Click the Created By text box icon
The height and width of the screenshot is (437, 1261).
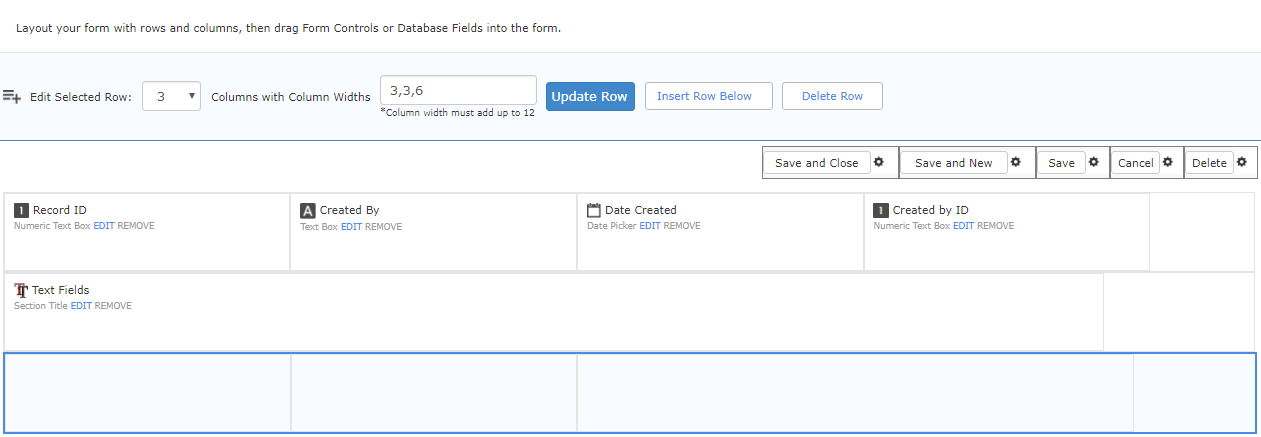[308, 210]
